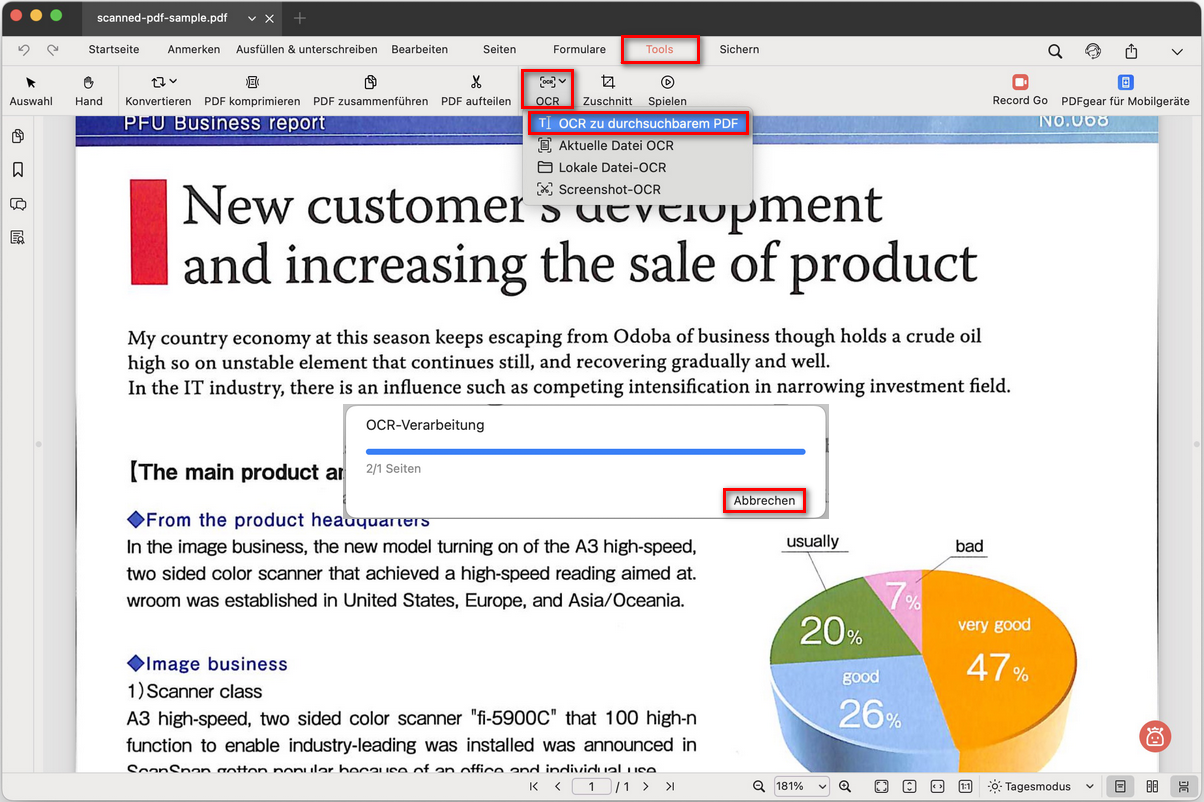Toggle continuous scrolling view

coord(1184,787)
